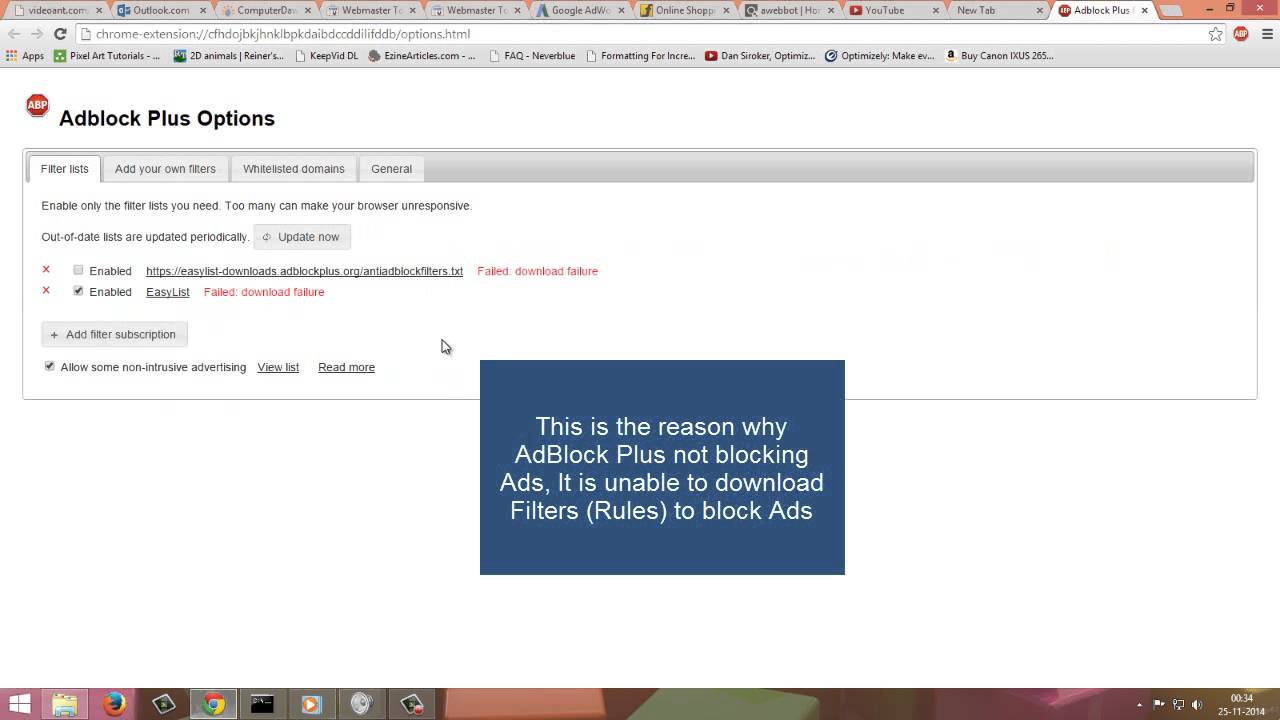
Task: Switch to the awebbot browser tab
Action: [x=789, y=11]
